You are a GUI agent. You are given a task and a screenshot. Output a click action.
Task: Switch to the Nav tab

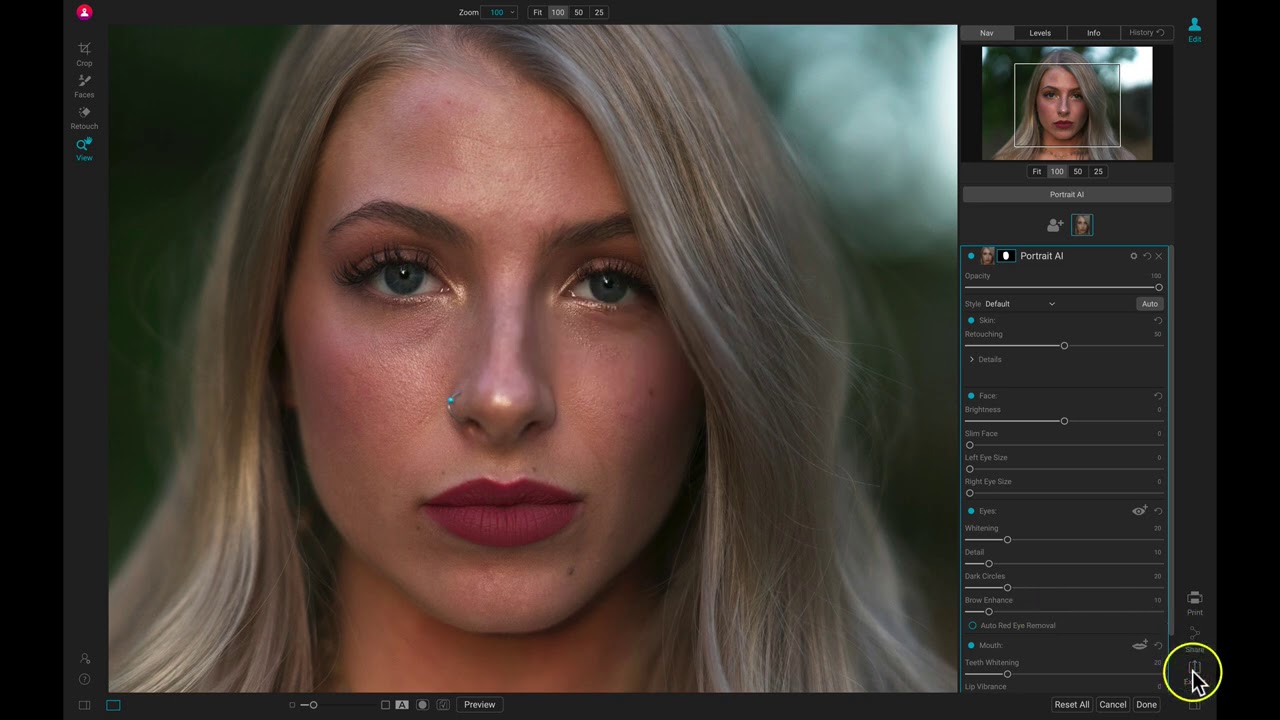coord(986,33)
